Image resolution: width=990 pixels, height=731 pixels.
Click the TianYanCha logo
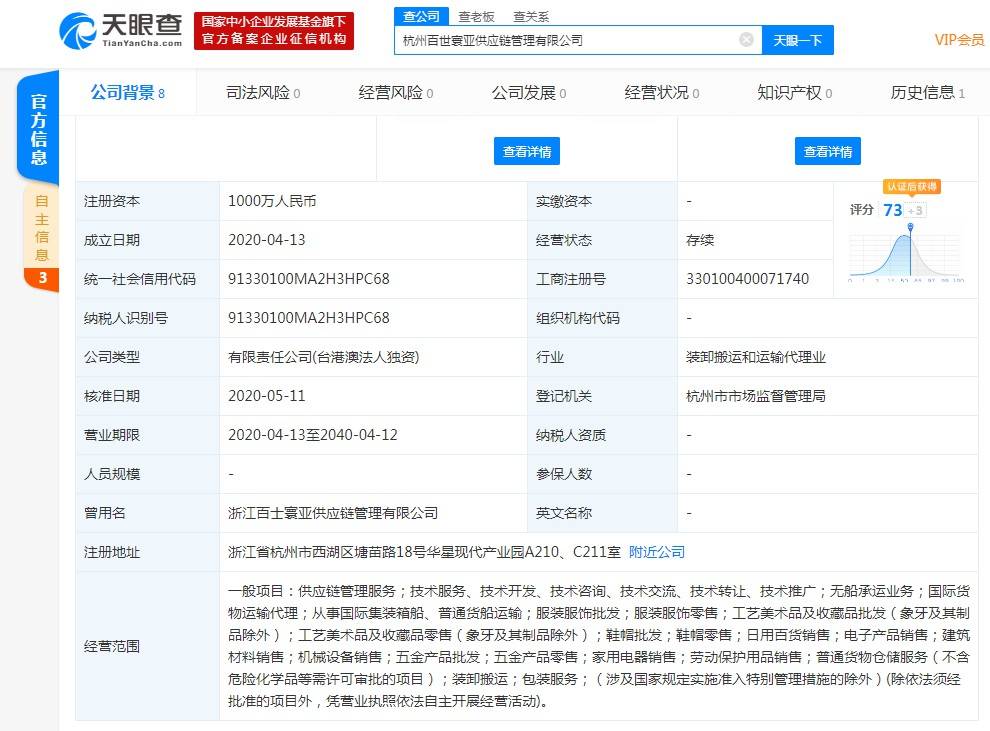(121, 30)
